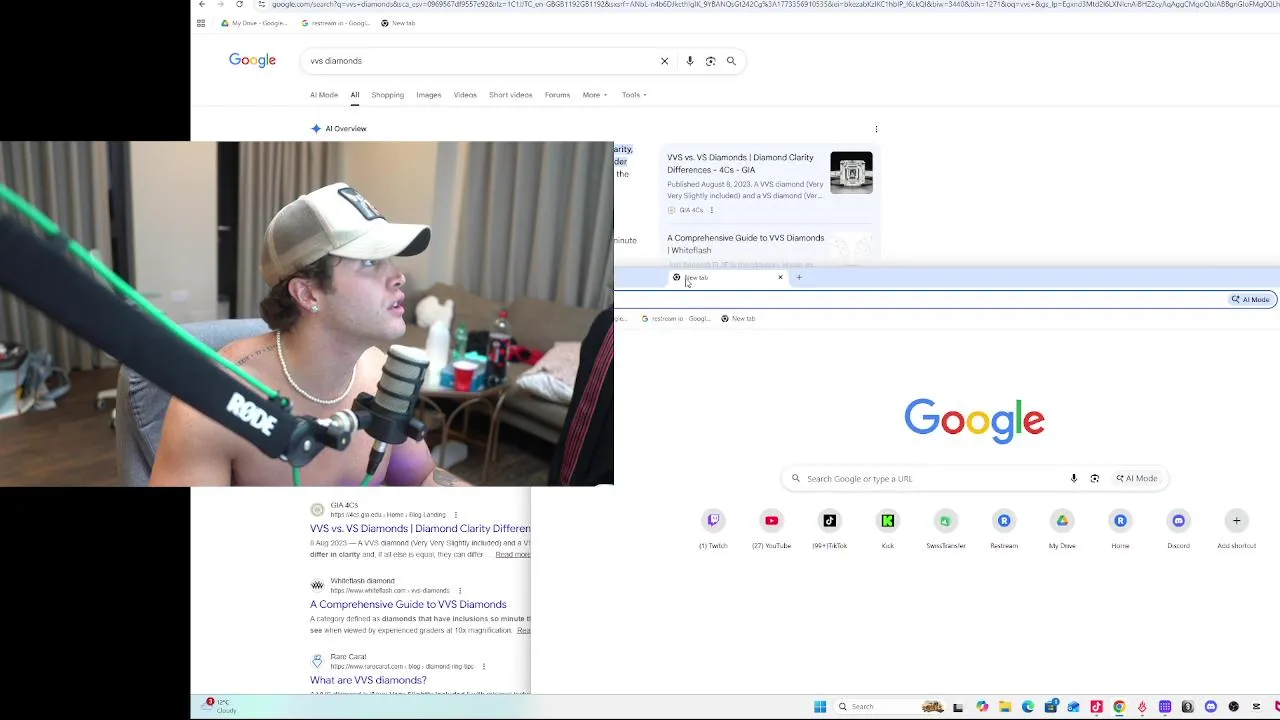Reload the search results page

239,4
